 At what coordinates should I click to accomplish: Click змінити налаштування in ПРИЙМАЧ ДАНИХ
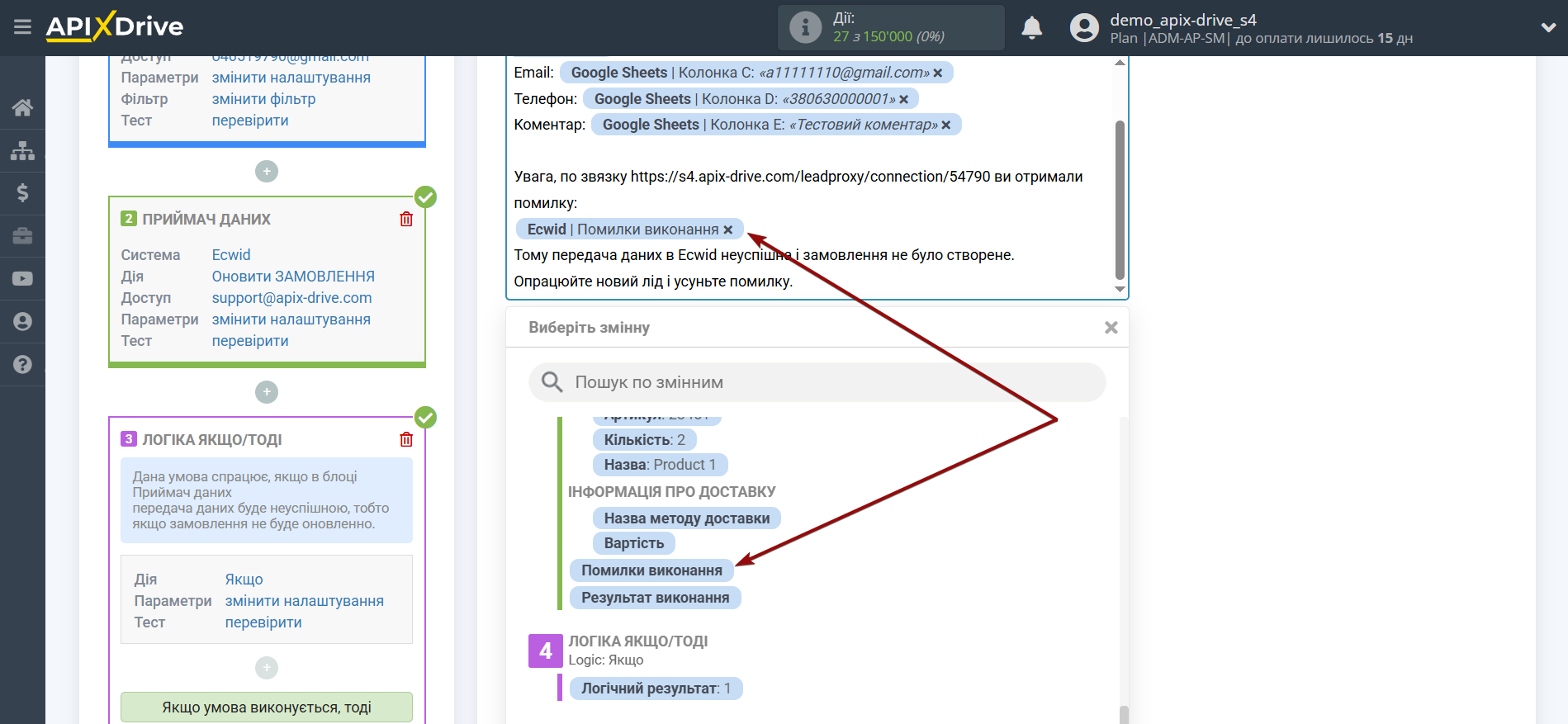(x=291, y=319)
